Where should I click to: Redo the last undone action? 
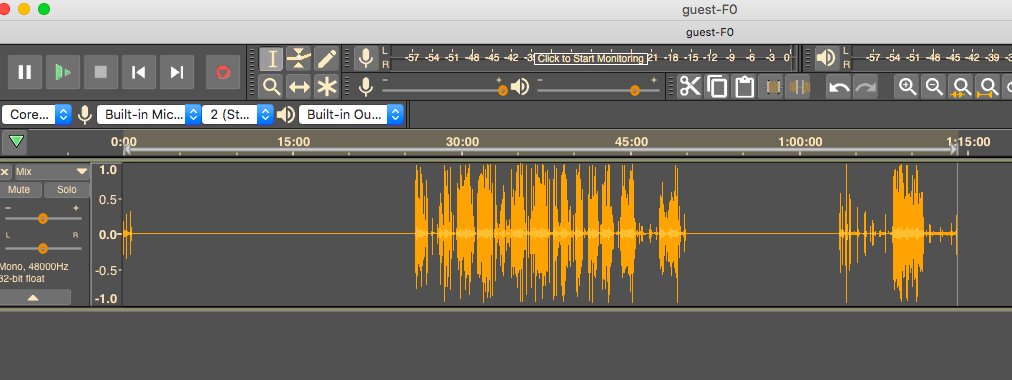(865, 86)
